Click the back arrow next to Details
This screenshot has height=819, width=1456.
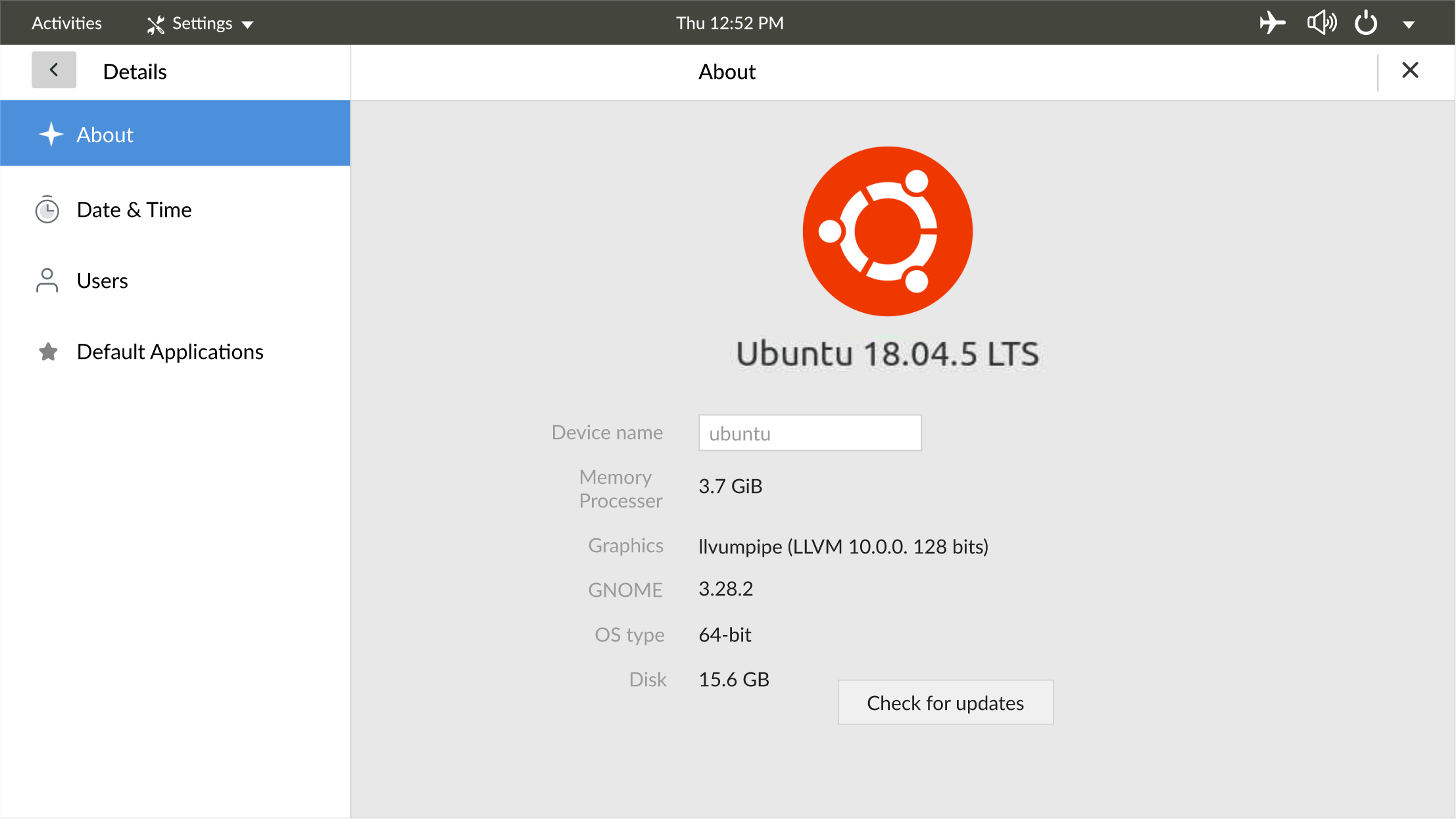(x=54, y=69)
